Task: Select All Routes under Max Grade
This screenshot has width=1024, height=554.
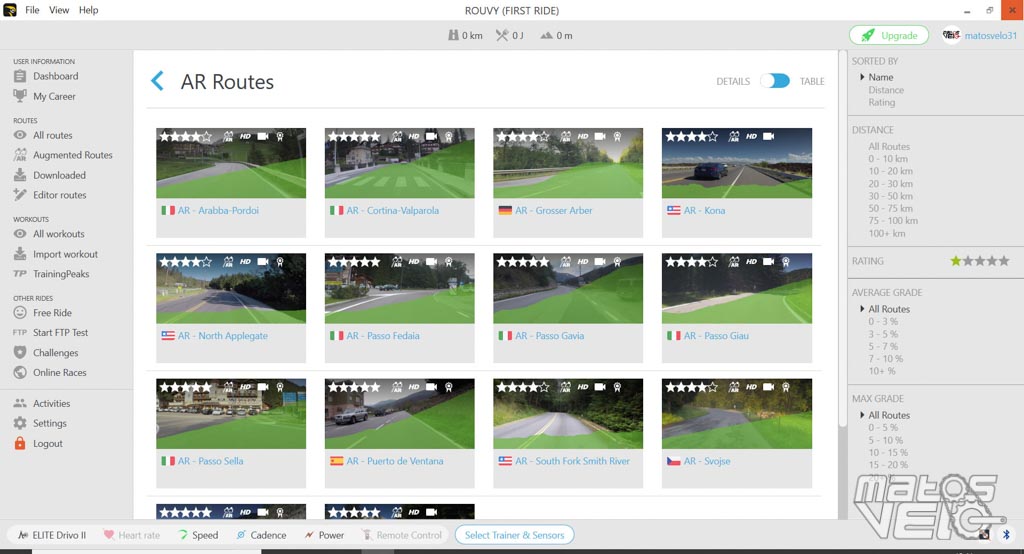Action: click(x=889, y=415)
